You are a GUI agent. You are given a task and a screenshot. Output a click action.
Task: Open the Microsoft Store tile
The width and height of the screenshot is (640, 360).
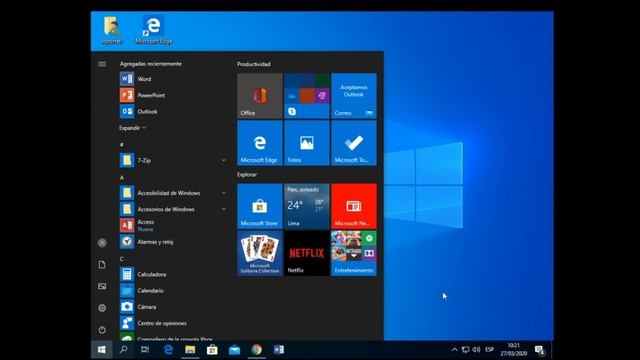(x=260, y=206)
